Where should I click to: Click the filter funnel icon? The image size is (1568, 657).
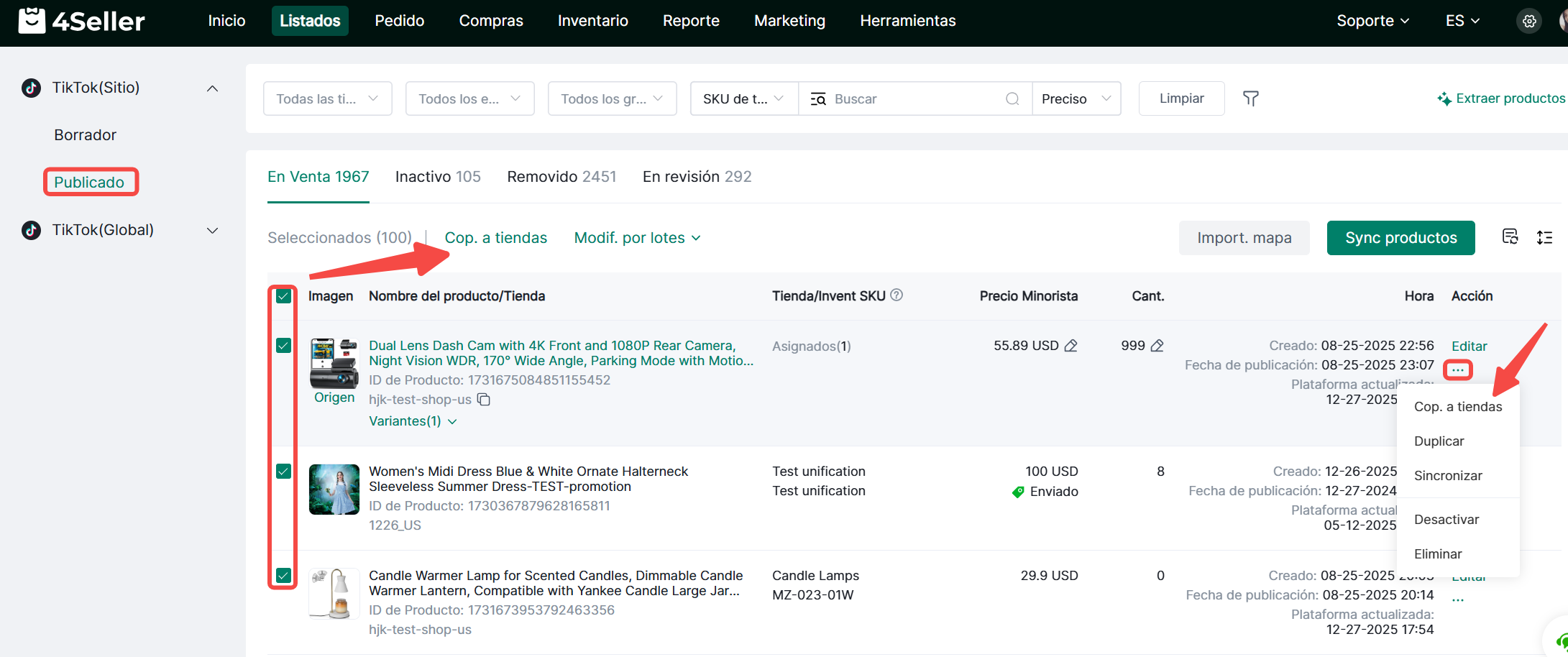pos(1251,98)
